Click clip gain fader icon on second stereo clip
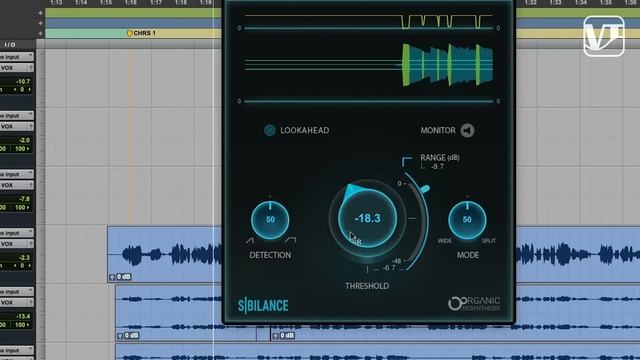Screen dimensions: 640x360 (x=276, y=336)
